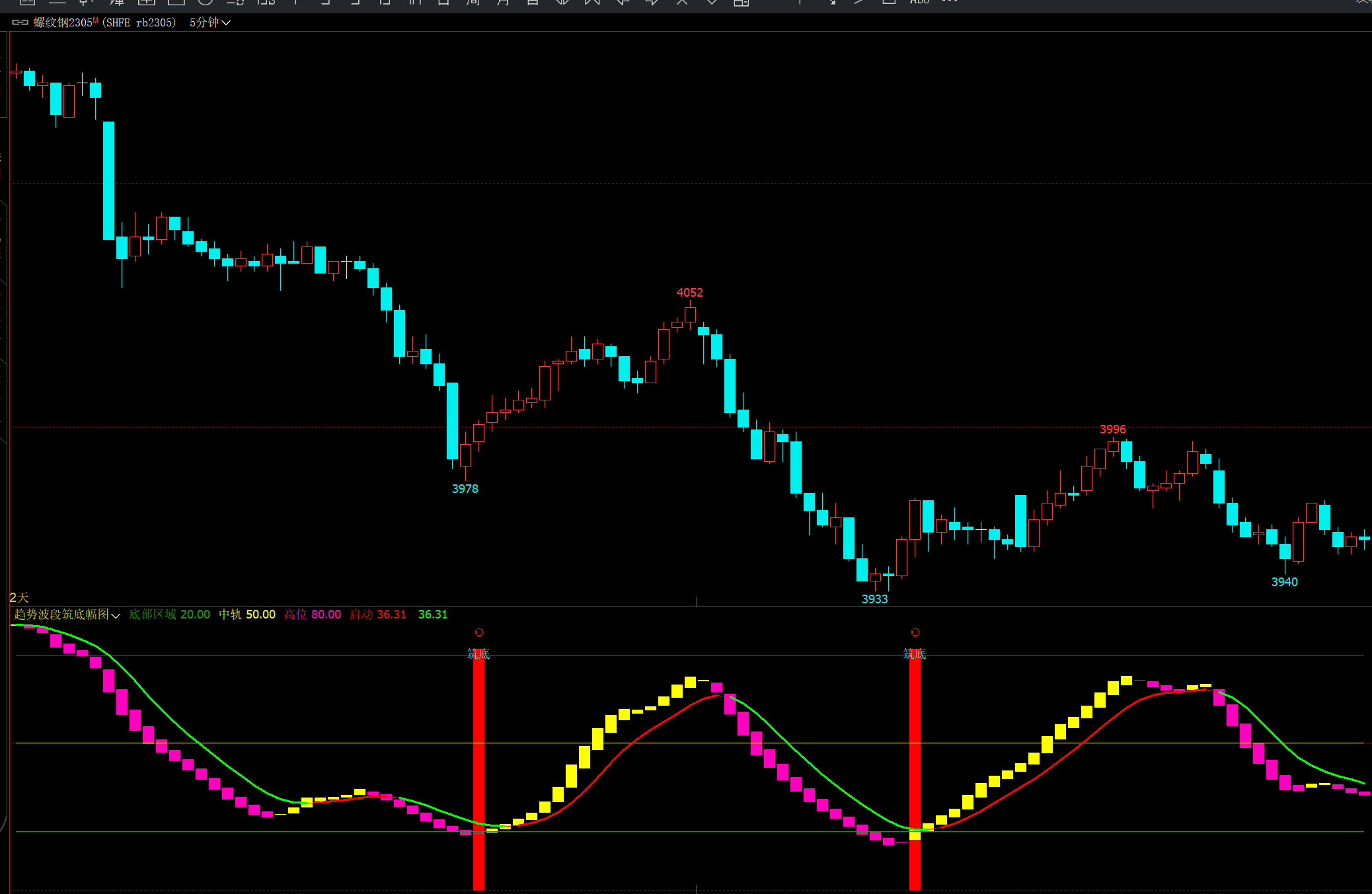Click the 3996 high price label

pyautogui.click(x=1112, y=429)
